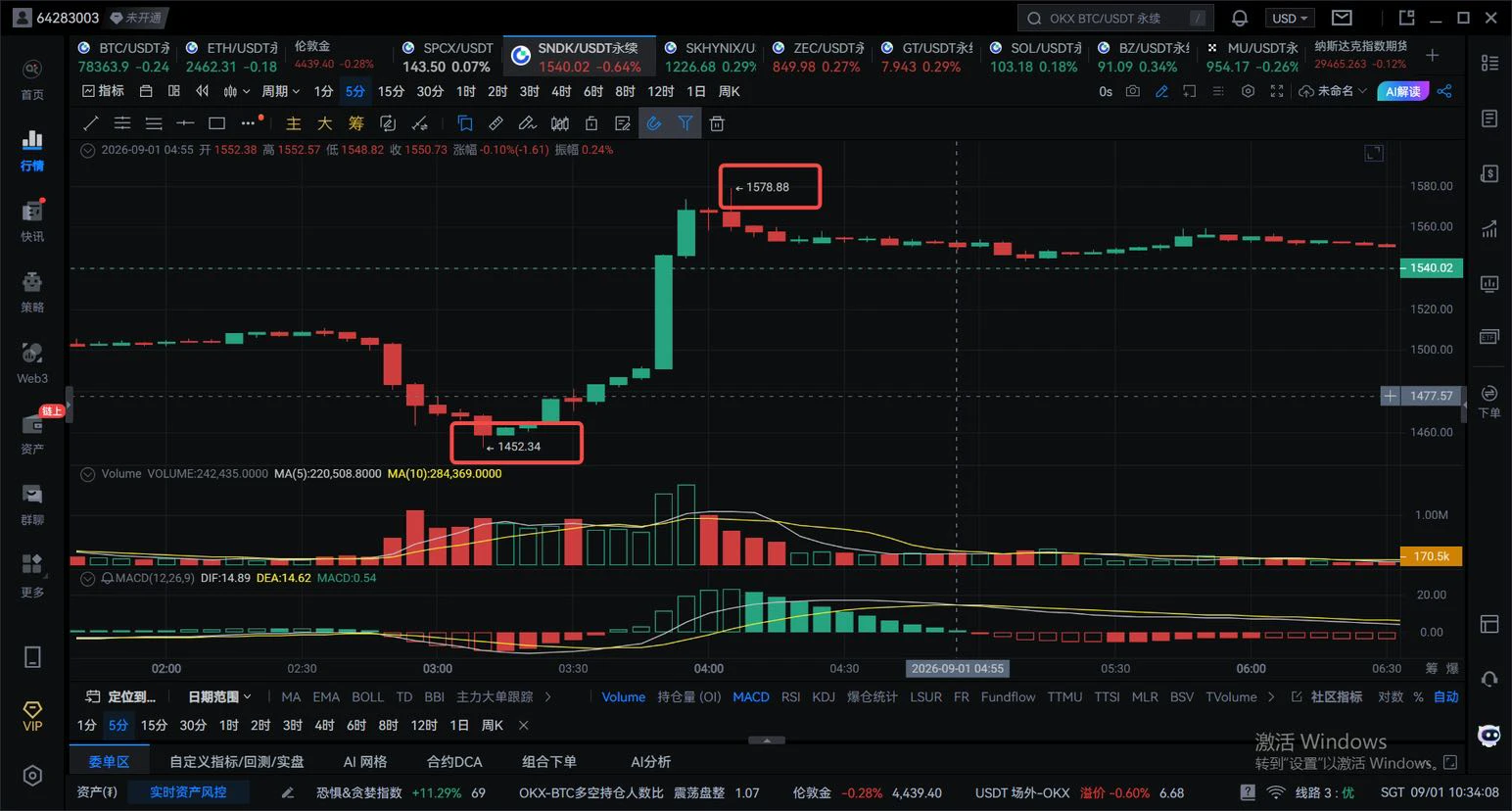Open 行情 market section in sidebar

pos(32,150)
